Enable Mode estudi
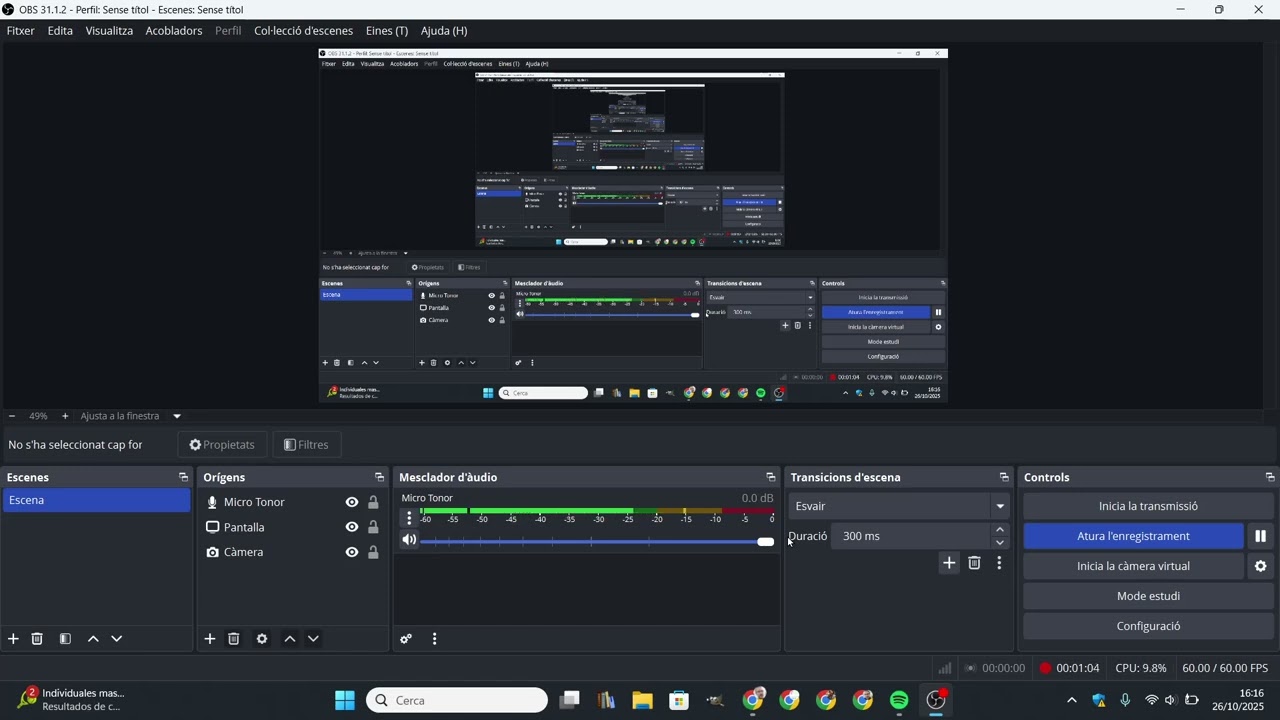 [1148, 596]
